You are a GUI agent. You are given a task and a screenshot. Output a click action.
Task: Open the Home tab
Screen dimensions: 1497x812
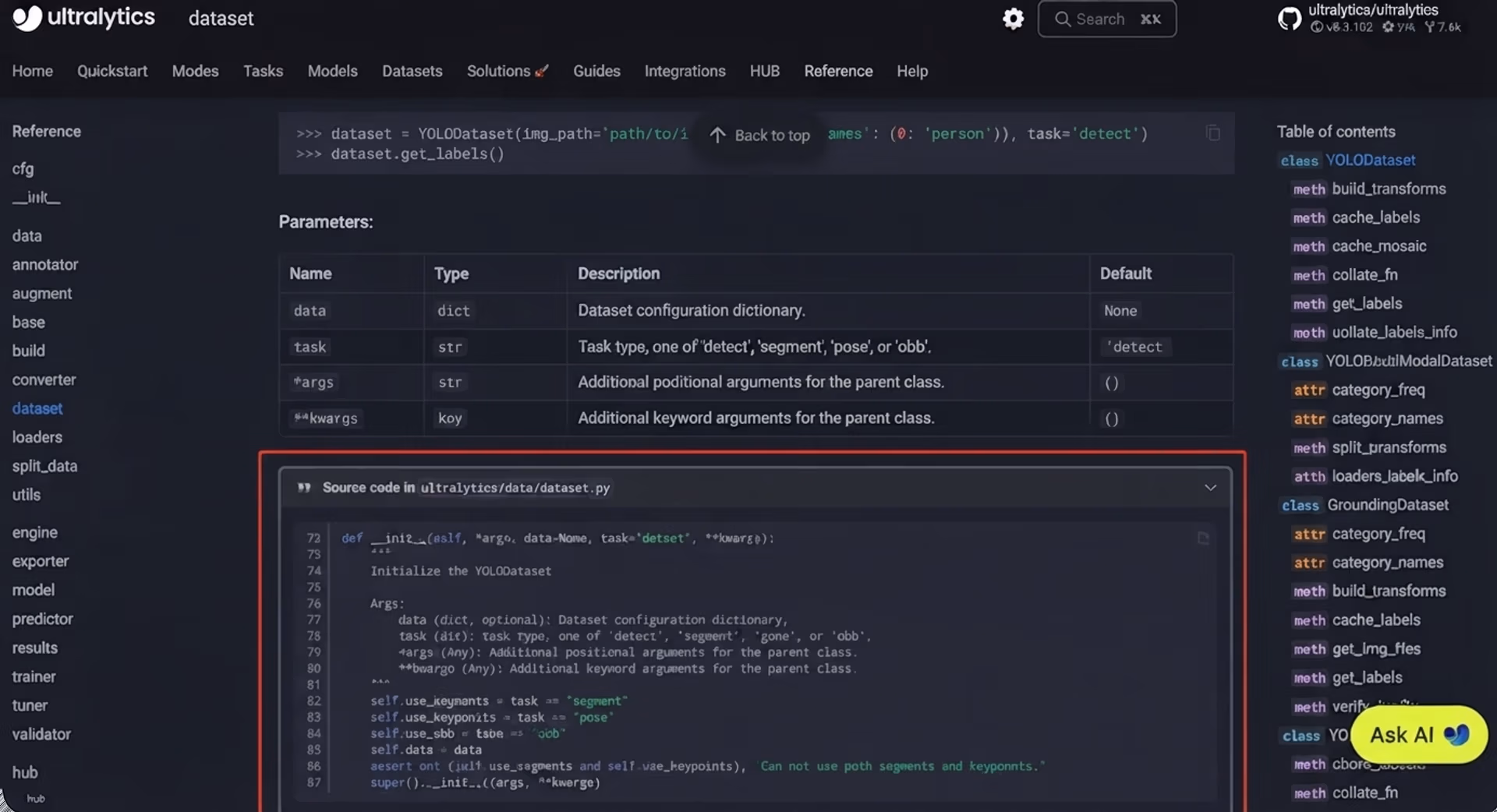(x=33, y=71)
